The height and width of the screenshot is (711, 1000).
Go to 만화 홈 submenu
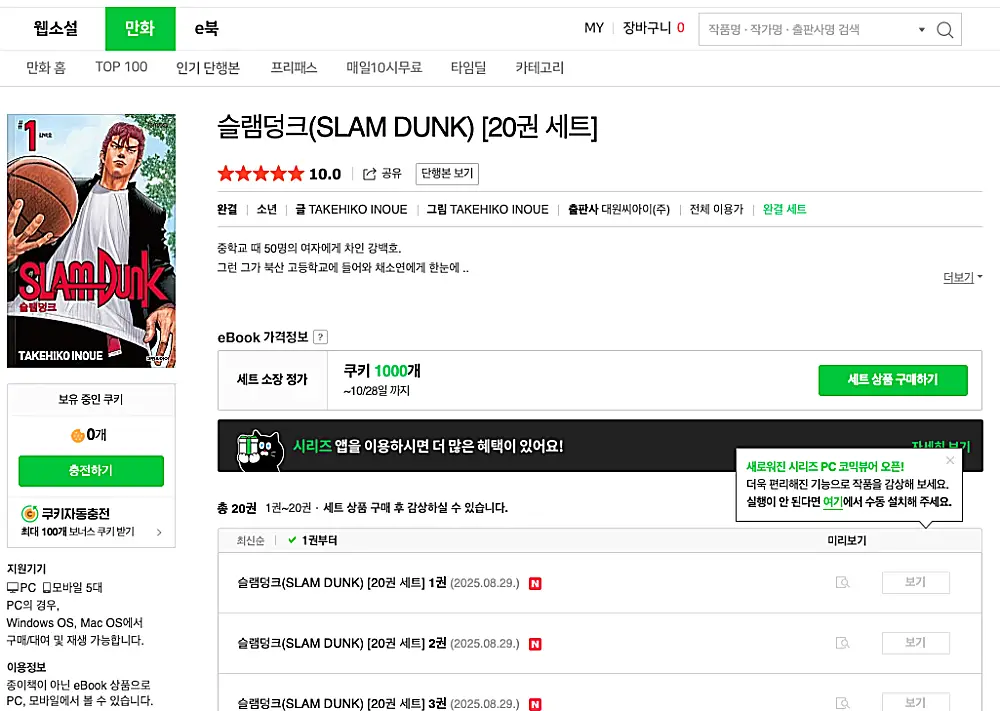coord(46,68)
